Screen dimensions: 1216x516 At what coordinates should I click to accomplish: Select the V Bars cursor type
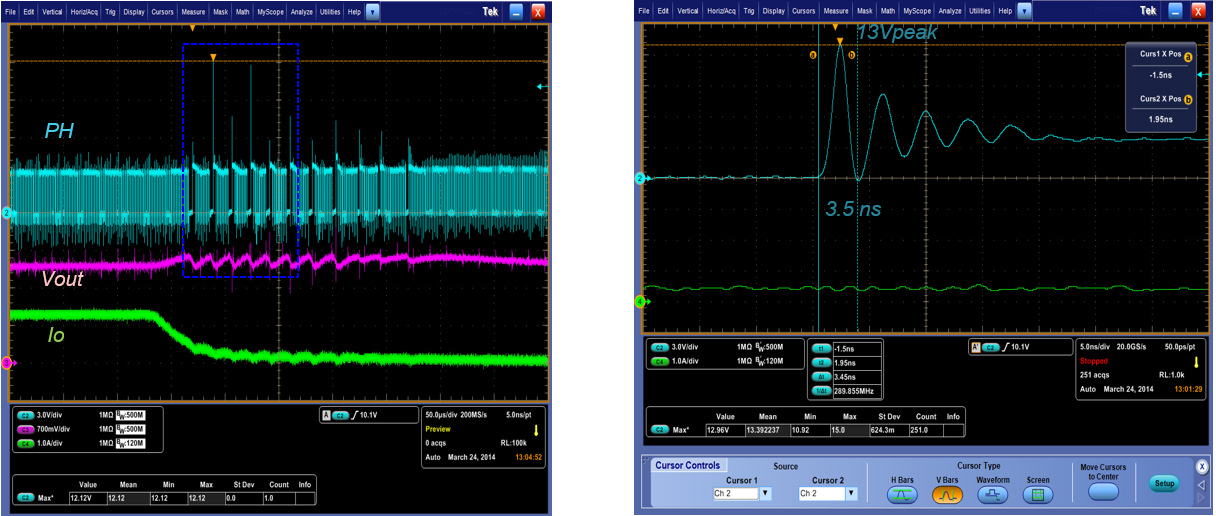click(x=947, y=495)
